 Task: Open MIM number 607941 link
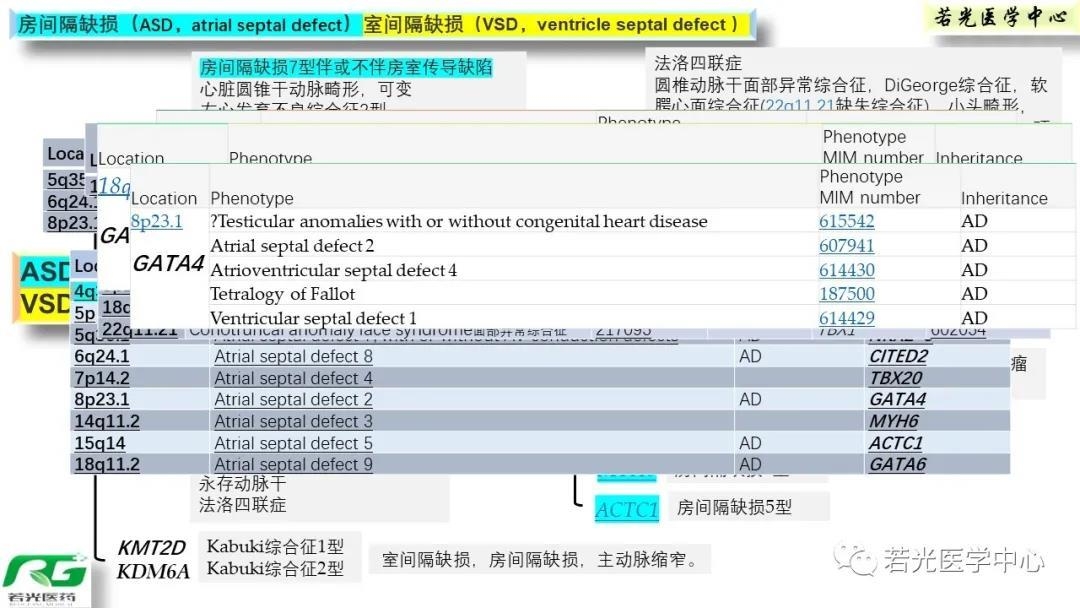tap(846, 246)
